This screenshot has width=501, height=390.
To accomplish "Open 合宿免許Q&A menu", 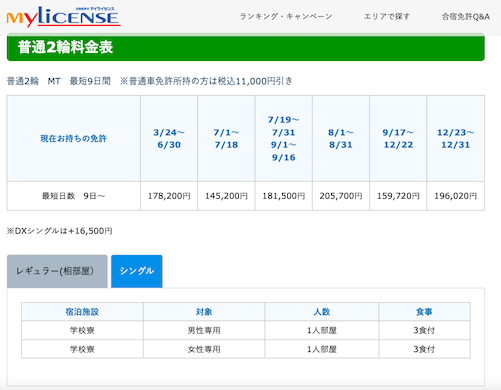I will [465, 16].
